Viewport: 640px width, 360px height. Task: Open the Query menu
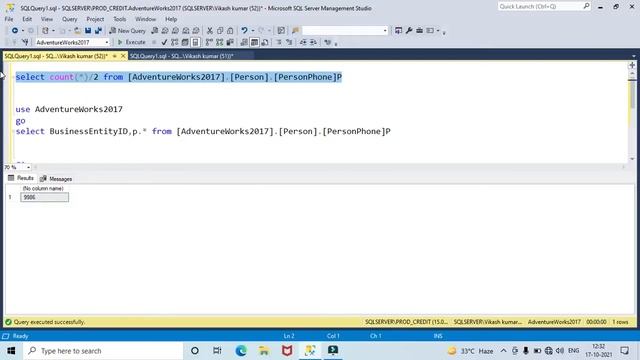pyautogui.click(x=69, y=19)
